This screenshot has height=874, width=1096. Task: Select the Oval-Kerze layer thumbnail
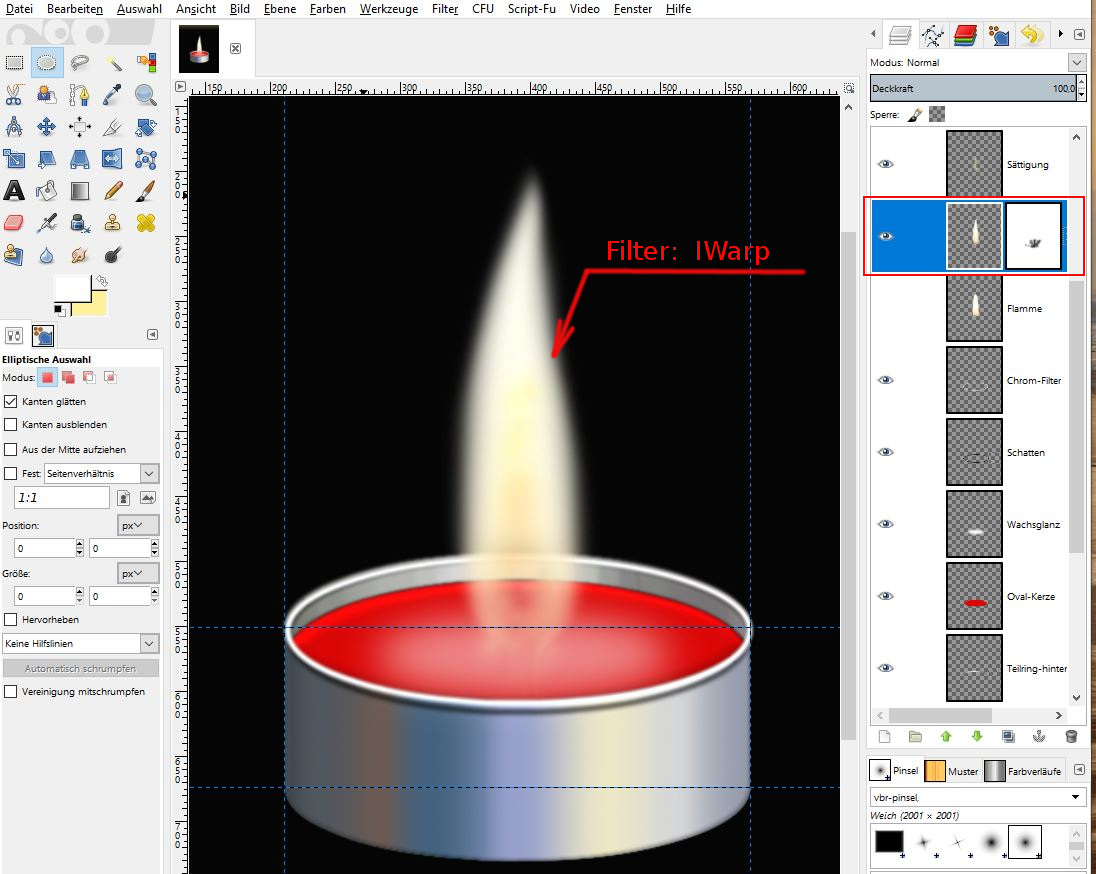pos(974,597)
